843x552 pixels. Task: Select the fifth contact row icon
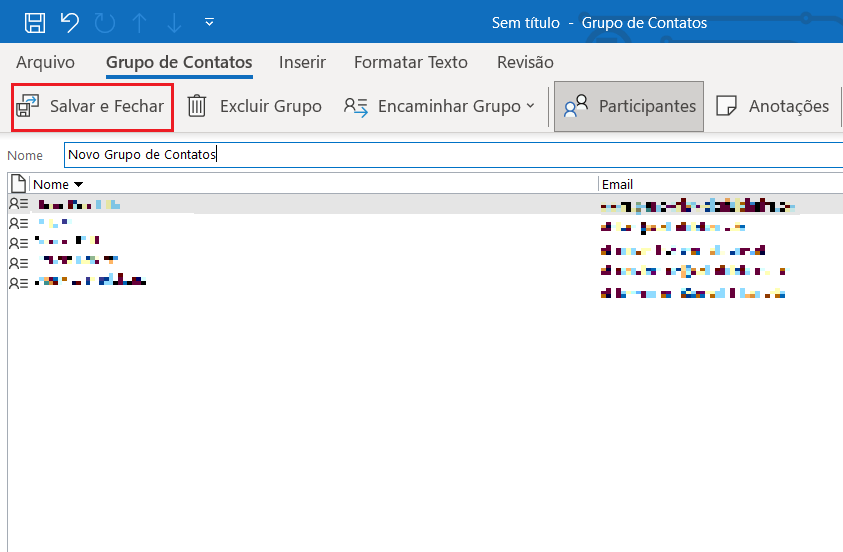pyautogui.click(x=18, y=283)
